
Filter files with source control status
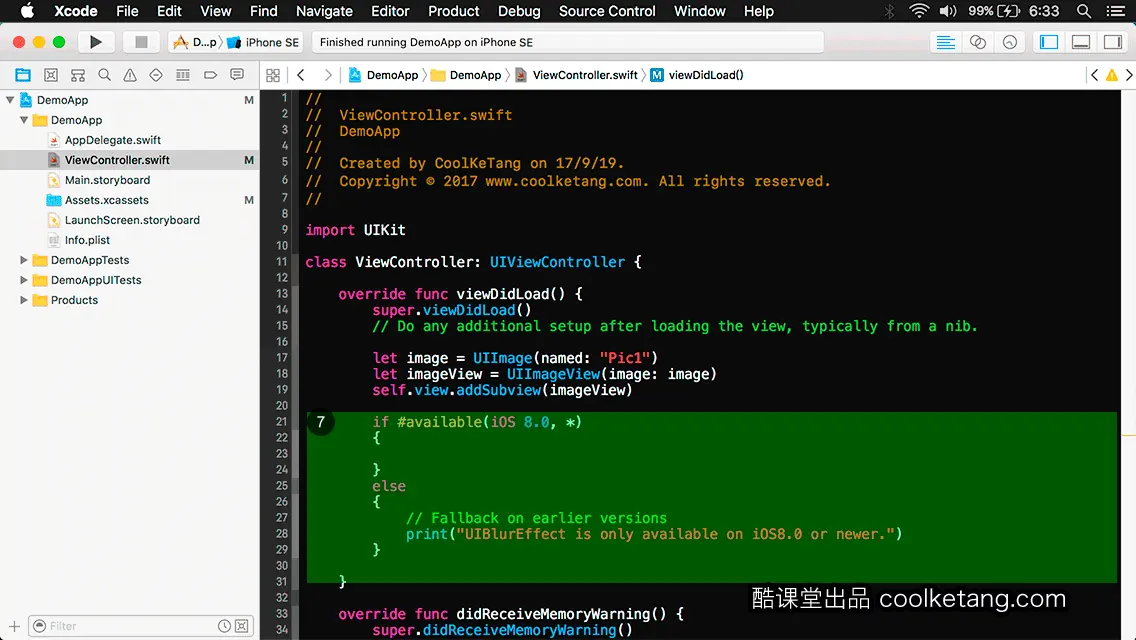[x=242, y=626]
